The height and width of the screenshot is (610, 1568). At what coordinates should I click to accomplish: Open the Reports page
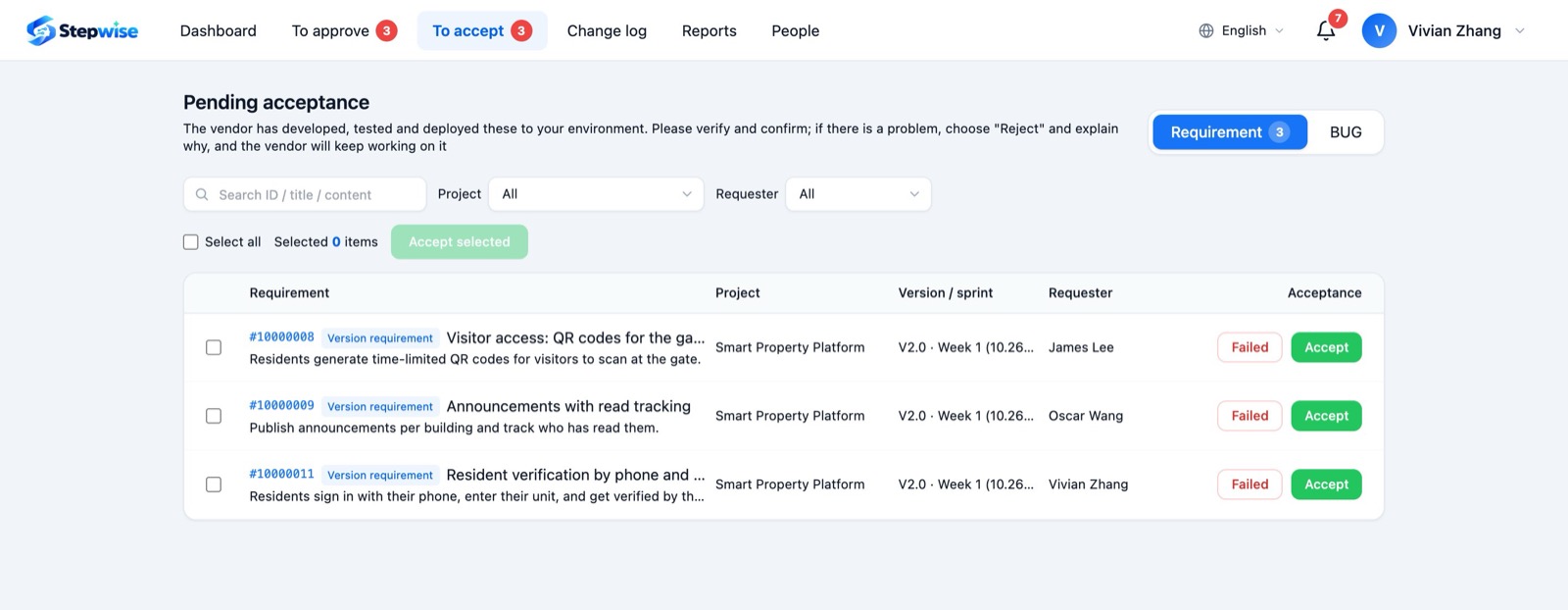710,30
